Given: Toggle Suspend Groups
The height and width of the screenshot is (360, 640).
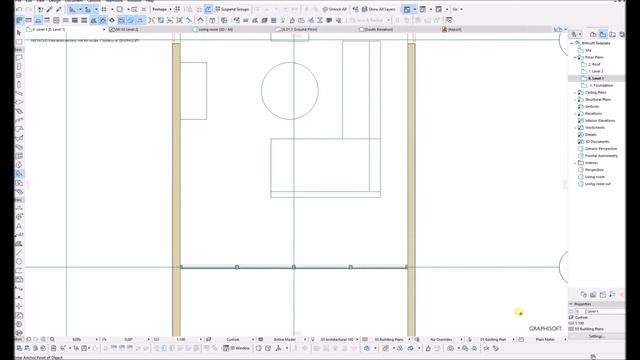Looking at the screenshot, I should tap(232, 9).
